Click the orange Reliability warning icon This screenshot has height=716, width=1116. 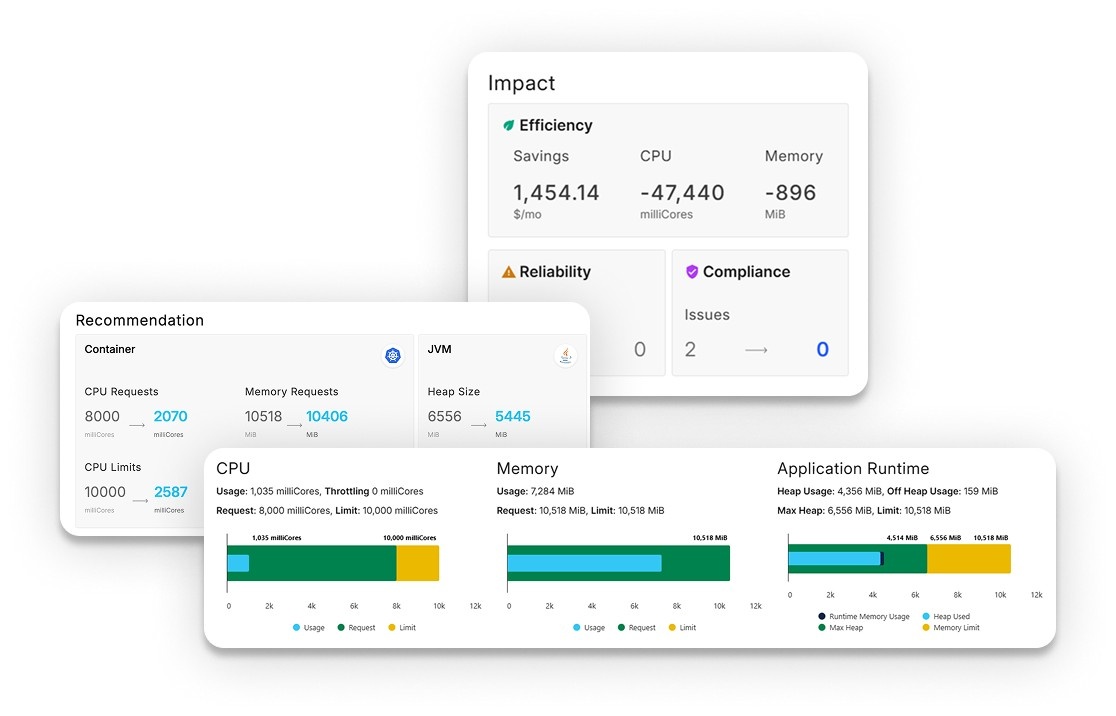tap(508, 271)
